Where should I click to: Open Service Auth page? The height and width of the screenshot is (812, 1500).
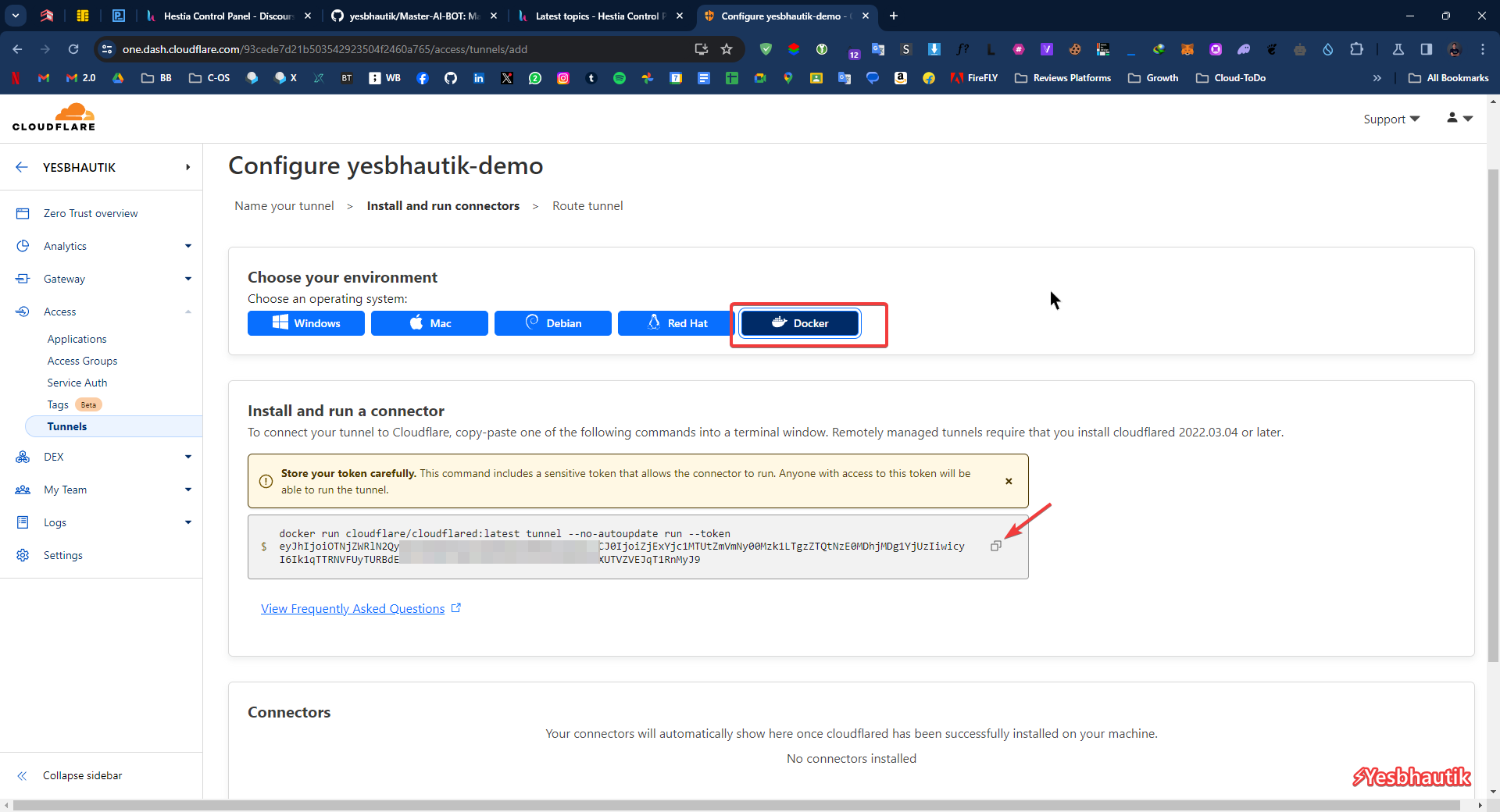tap(77, 383)
